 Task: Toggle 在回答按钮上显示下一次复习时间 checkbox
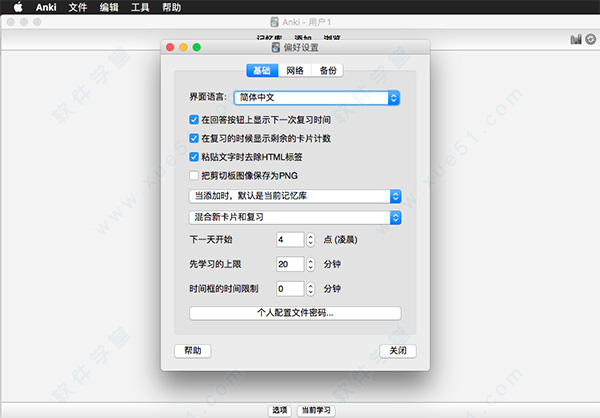tap(194, 120)
